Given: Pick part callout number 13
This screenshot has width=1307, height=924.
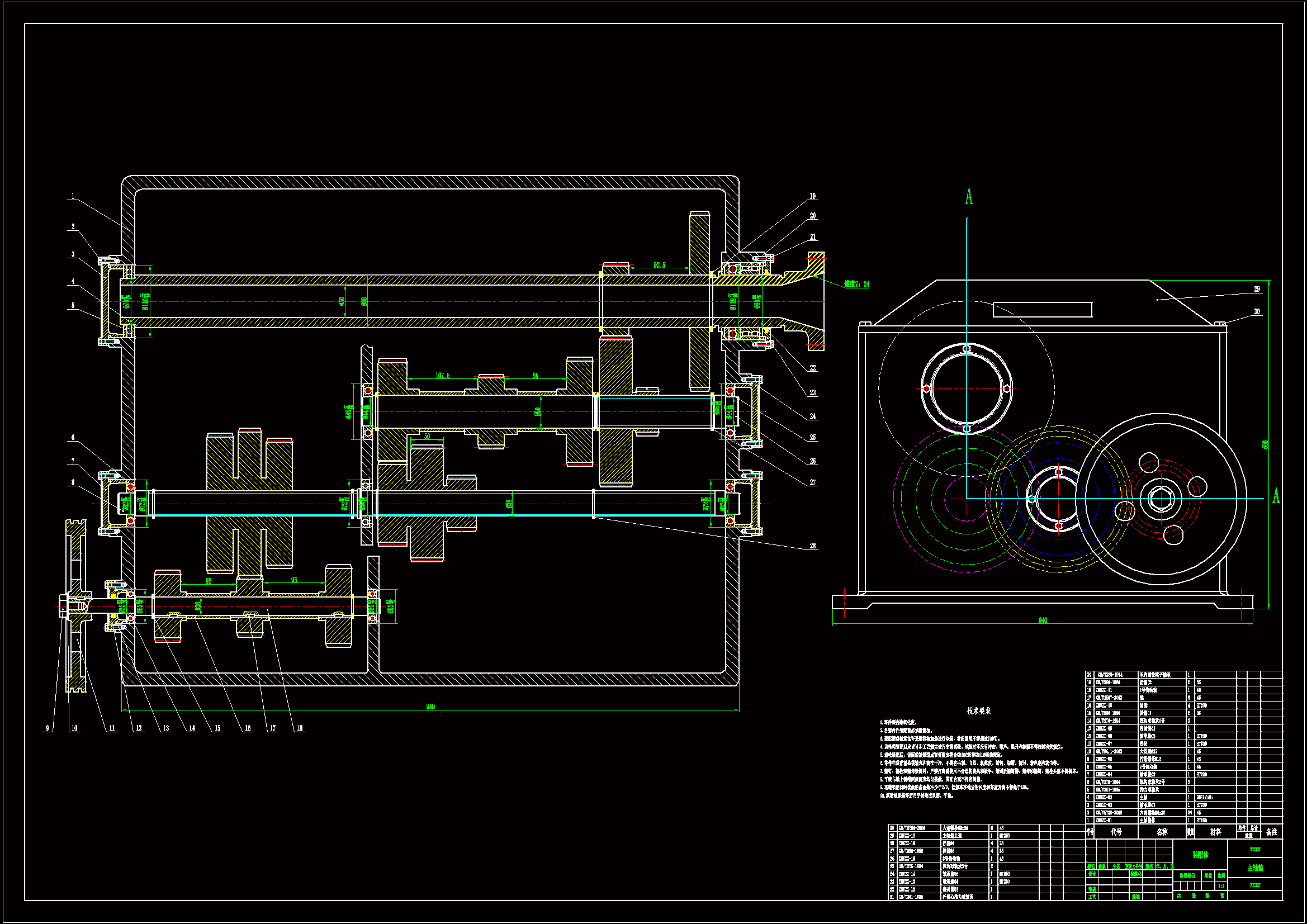Looking at the screenshot, I should click(x=166, y=728).
